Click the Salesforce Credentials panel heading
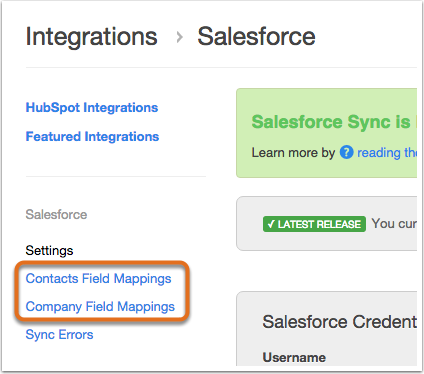This screenshot has width=424, height=374. click(x=339, y=322)
